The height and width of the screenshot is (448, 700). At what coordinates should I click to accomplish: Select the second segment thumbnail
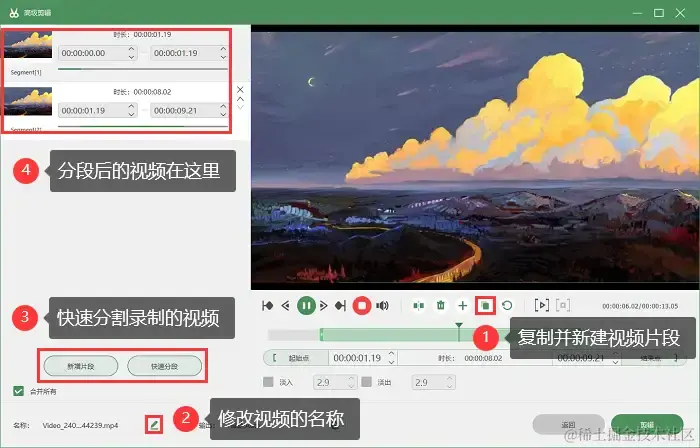(x=28, y=102)
